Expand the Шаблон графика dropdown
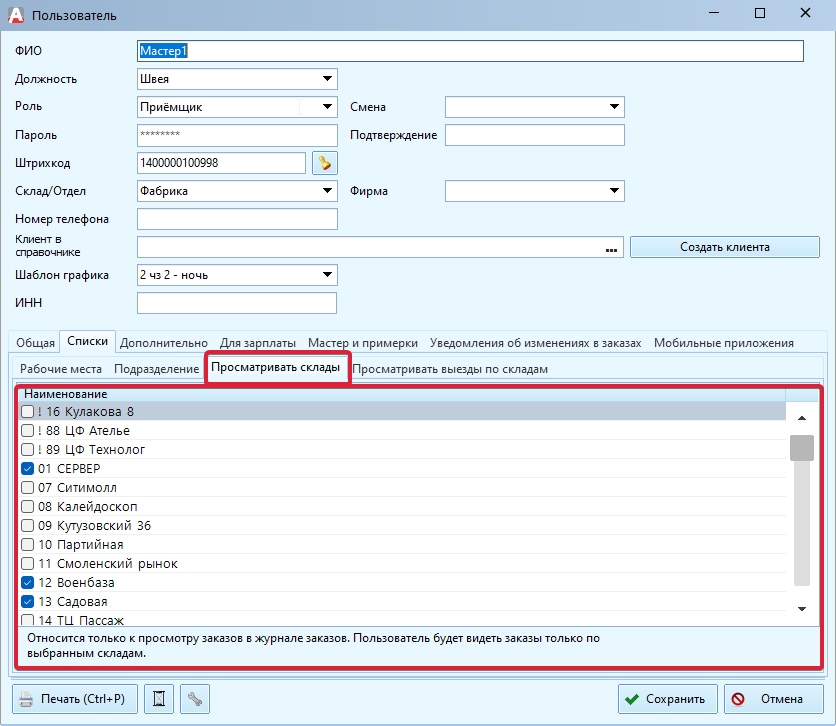This screenshot has height=726, width=836. 327,275
